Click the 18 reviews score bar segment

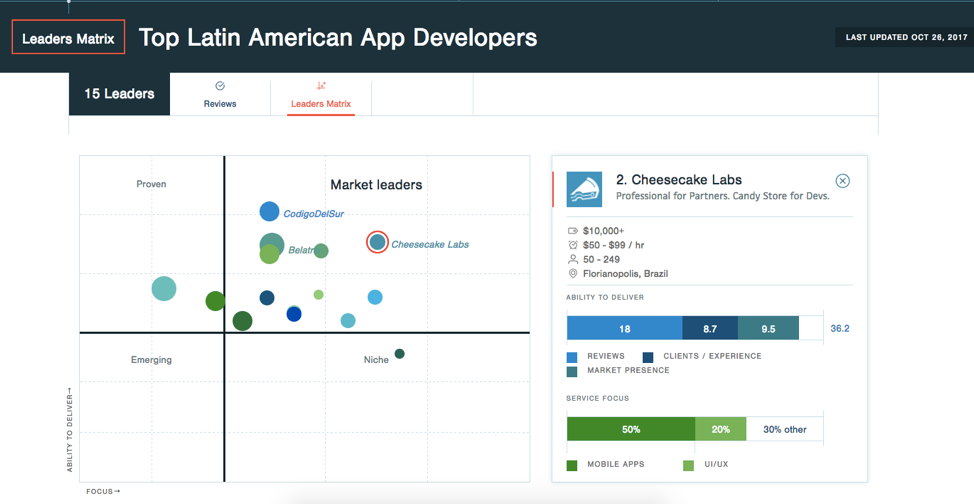(x=624, y=329)
